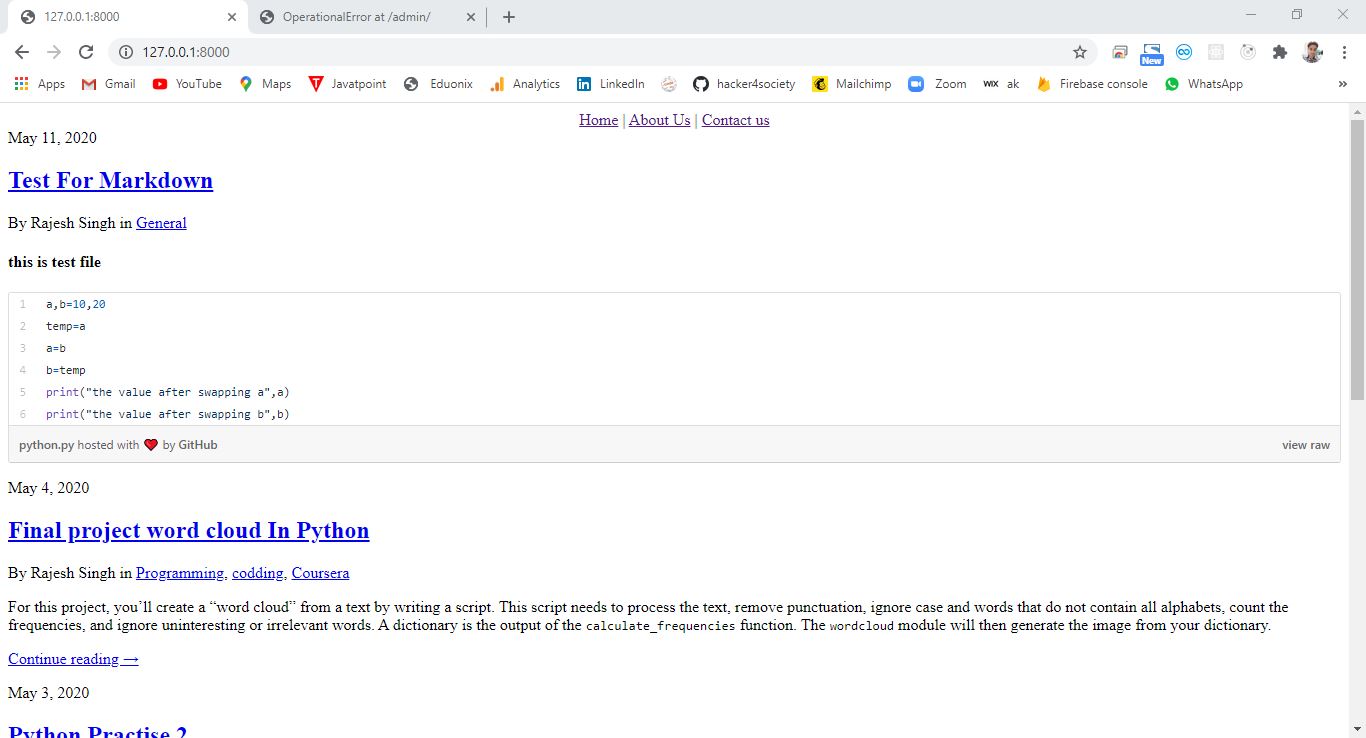Viewport: 1366px width, 738px height.
Task: Click the address bar showing 127.0.0.1:8000
Action: point(600,52)
